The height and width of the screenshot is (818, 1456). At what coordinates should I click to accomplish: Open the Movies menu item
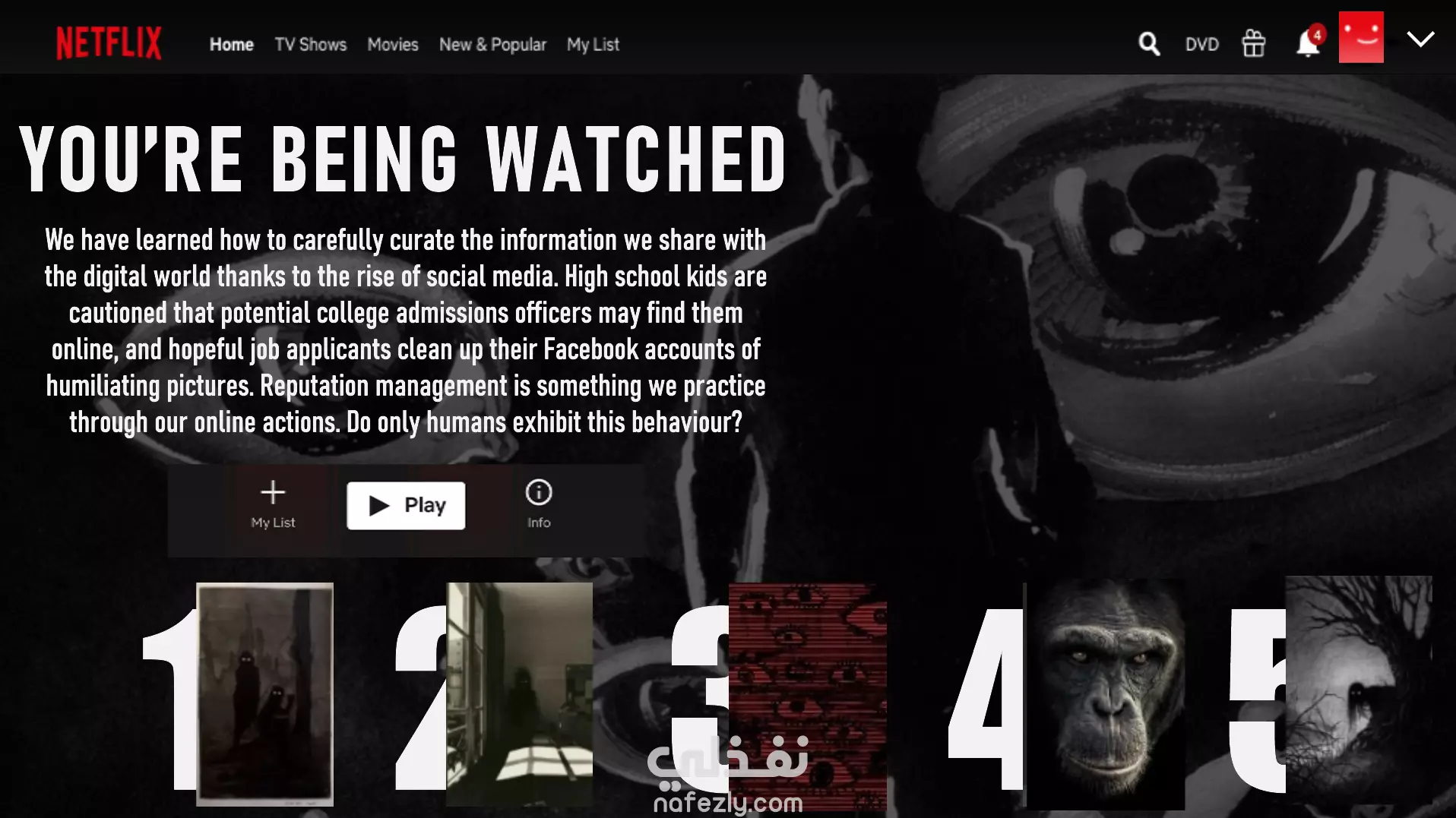[393, 45]
